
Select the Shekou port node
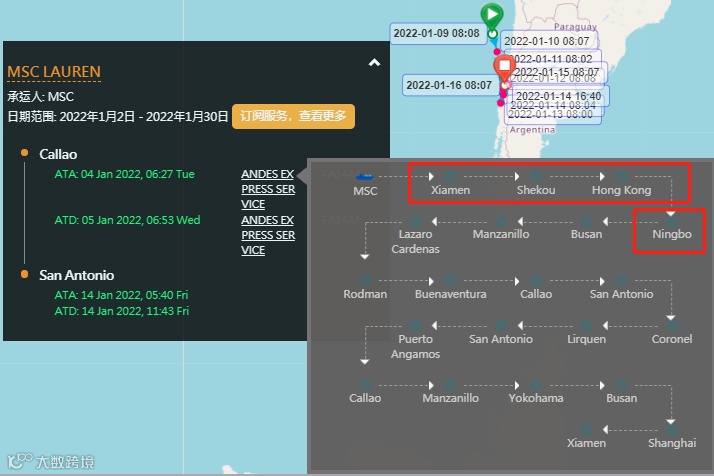536,177
